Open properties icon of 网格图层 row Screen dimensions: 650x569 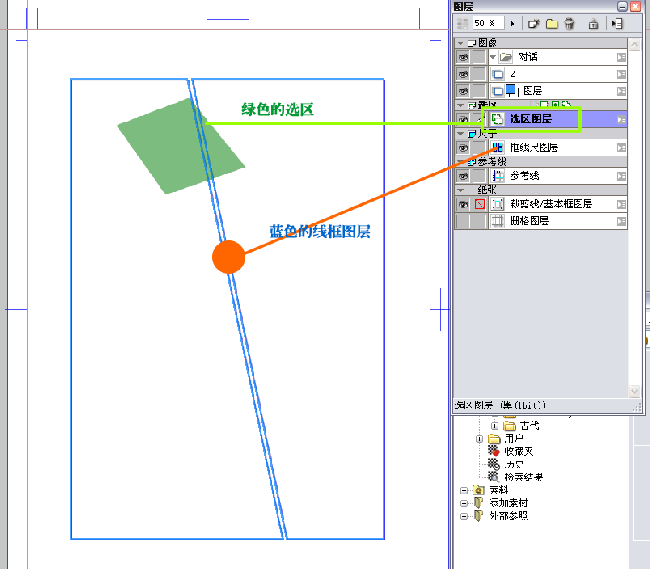(621, 221)
